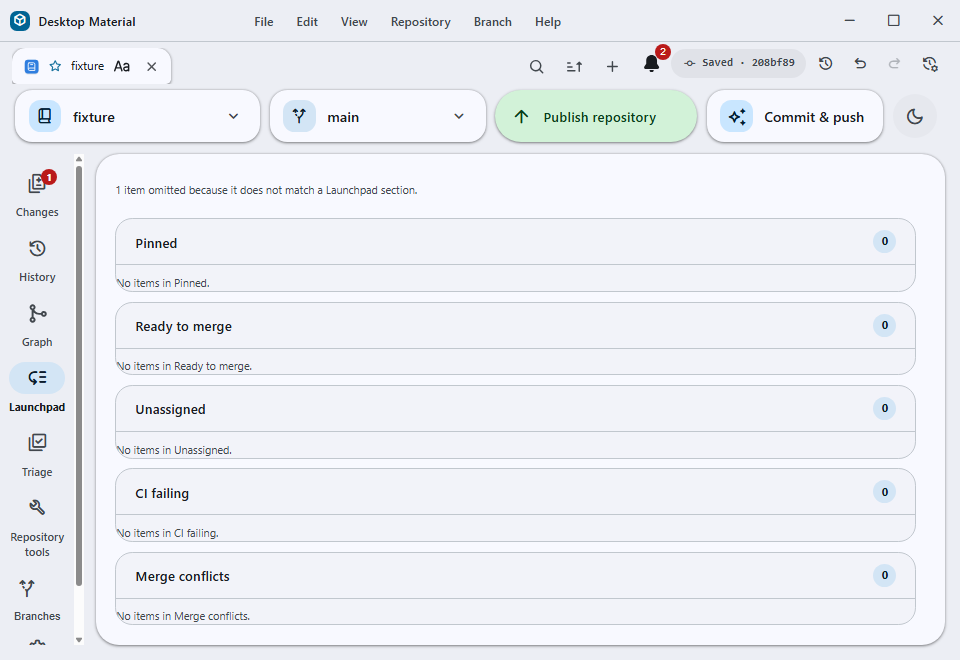This screenshot has height=660, width=960.
Task: Open the Edit menu
Action: (x=307, y=21)
